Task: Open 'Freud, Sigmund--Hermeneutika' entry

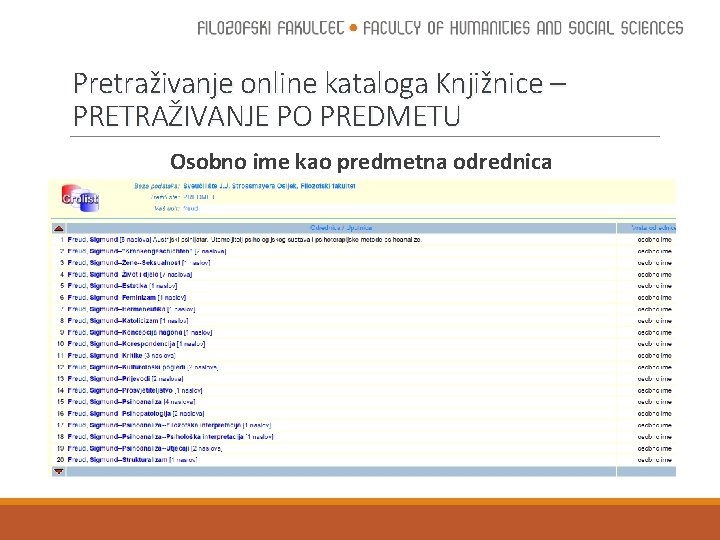Action: click(131, 309)
